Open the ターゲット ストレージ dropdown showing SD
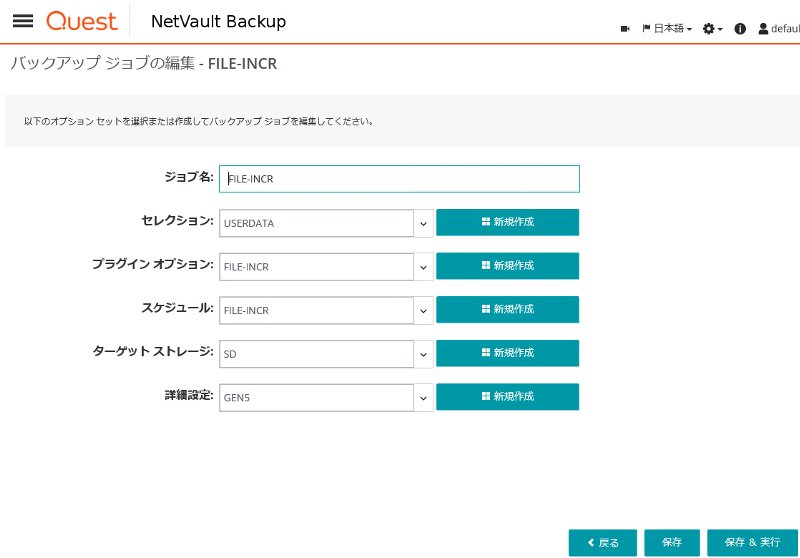 tap(327, 354)
